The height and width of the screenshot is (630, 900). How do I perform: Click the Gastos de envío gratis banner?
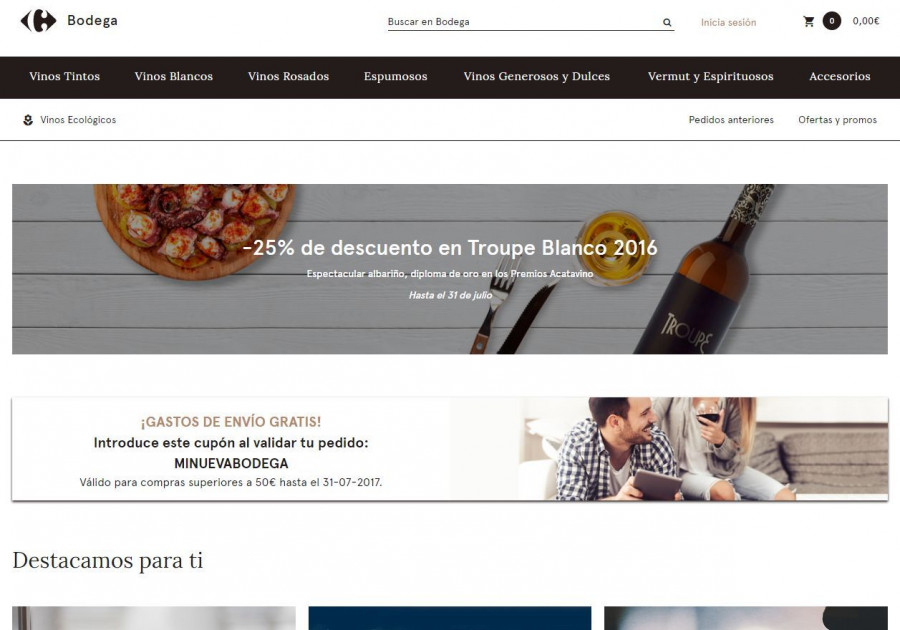coord(450,449)
